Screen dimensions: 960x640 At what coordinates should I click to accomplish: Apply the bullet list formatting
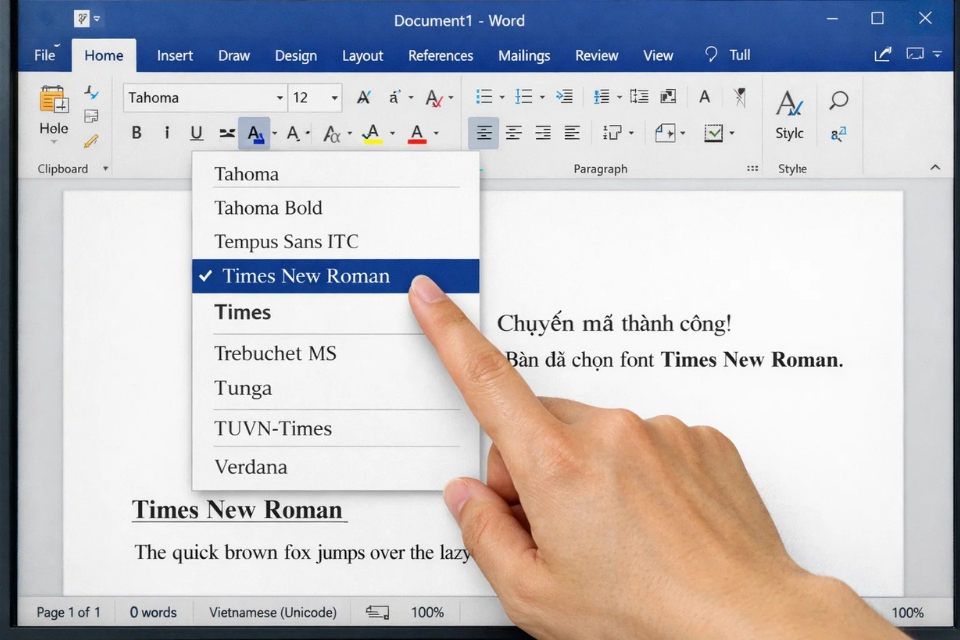485,97
